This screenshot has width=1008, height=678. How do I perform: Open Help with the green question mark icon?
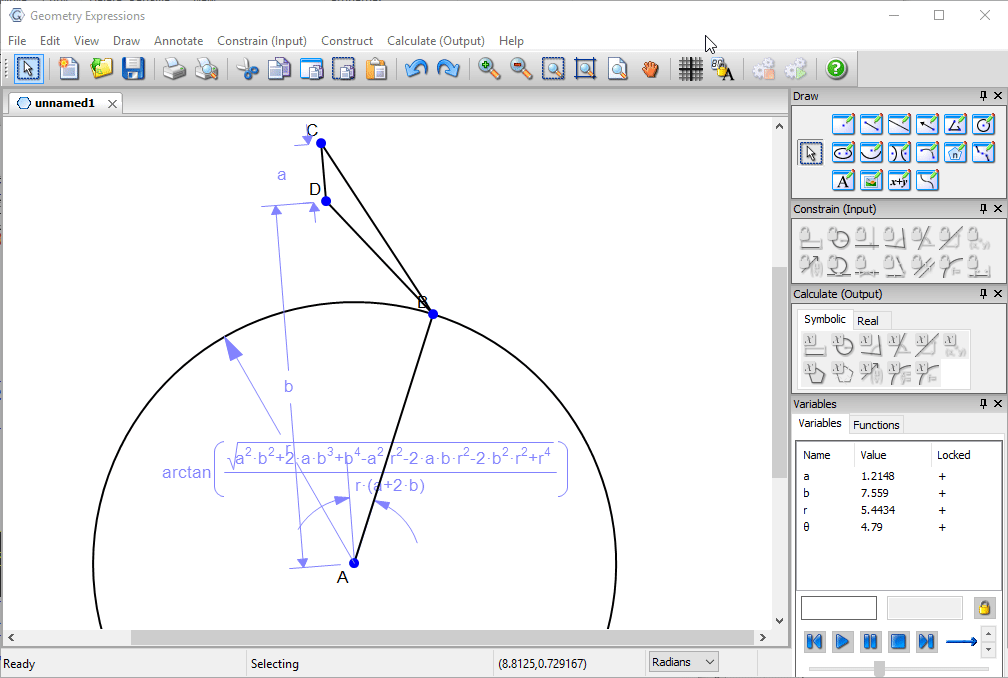[836, 69]
